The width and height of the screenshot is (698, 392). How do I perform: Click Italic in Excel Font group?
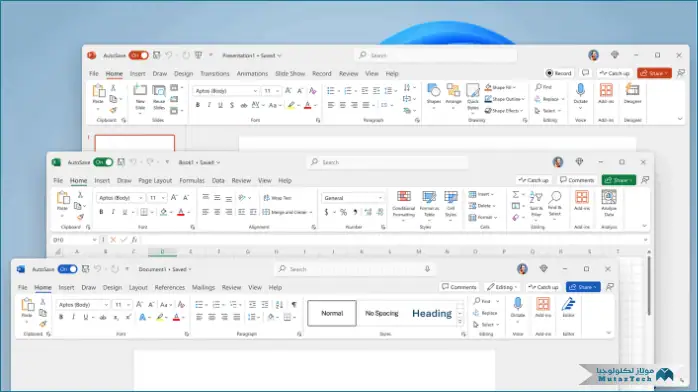point(113,212)
